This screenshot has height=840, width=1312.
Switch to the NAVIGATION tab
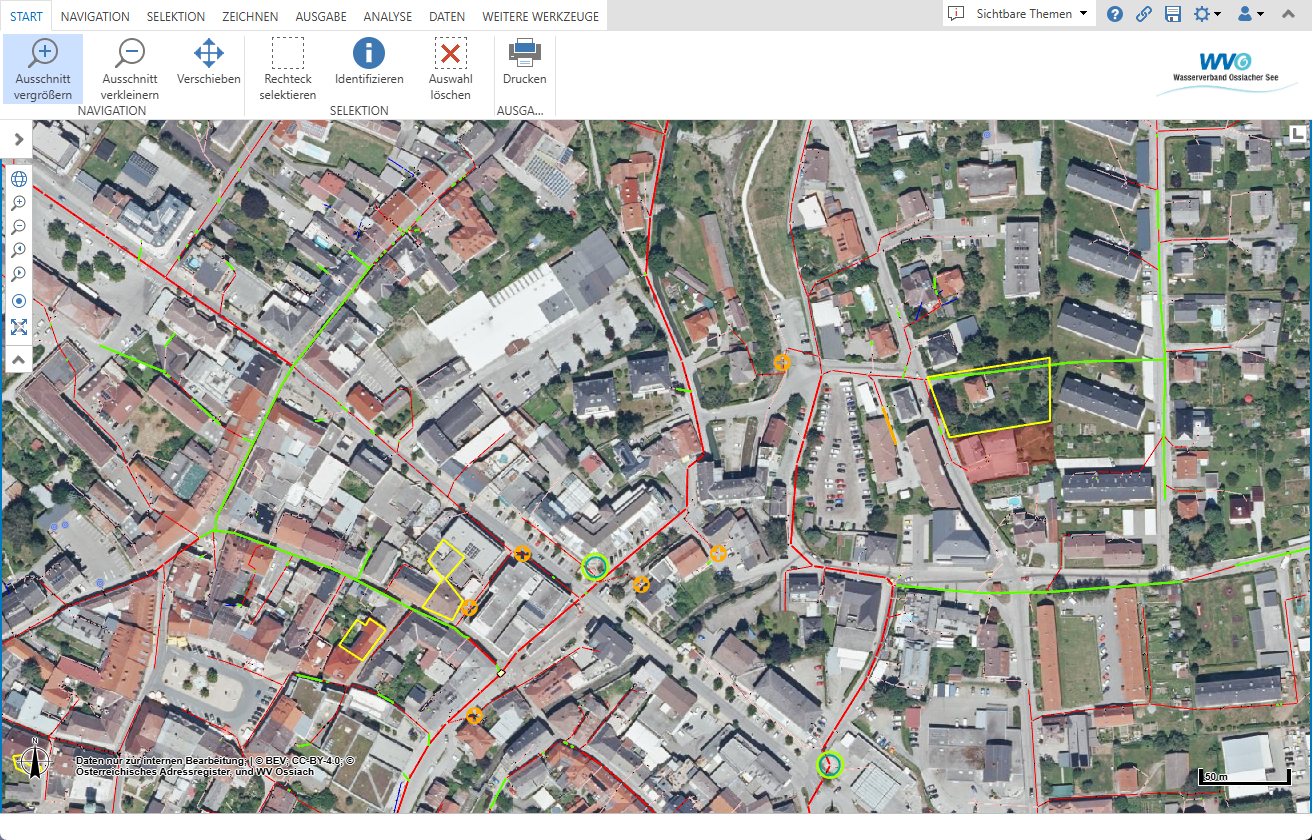95,17
